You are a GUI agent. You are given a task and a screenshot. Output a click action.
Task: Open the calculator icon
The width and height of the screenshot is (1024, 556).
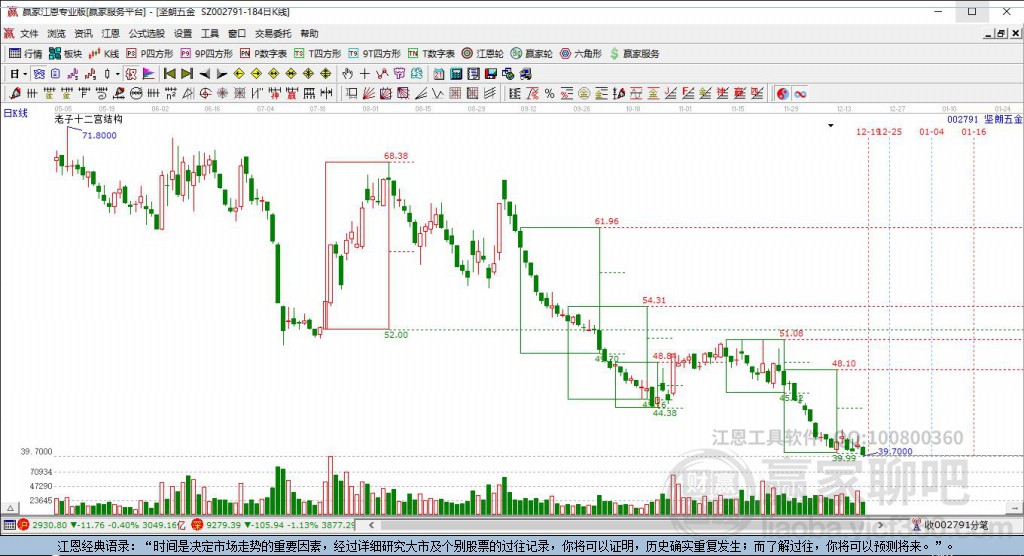(x=456, y=74)
